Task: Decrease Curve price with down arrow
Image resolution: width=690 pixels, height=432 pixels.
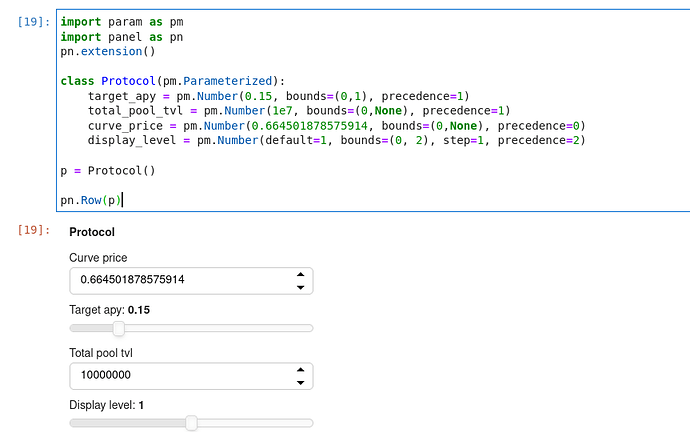Action: (x=301, y=287)
